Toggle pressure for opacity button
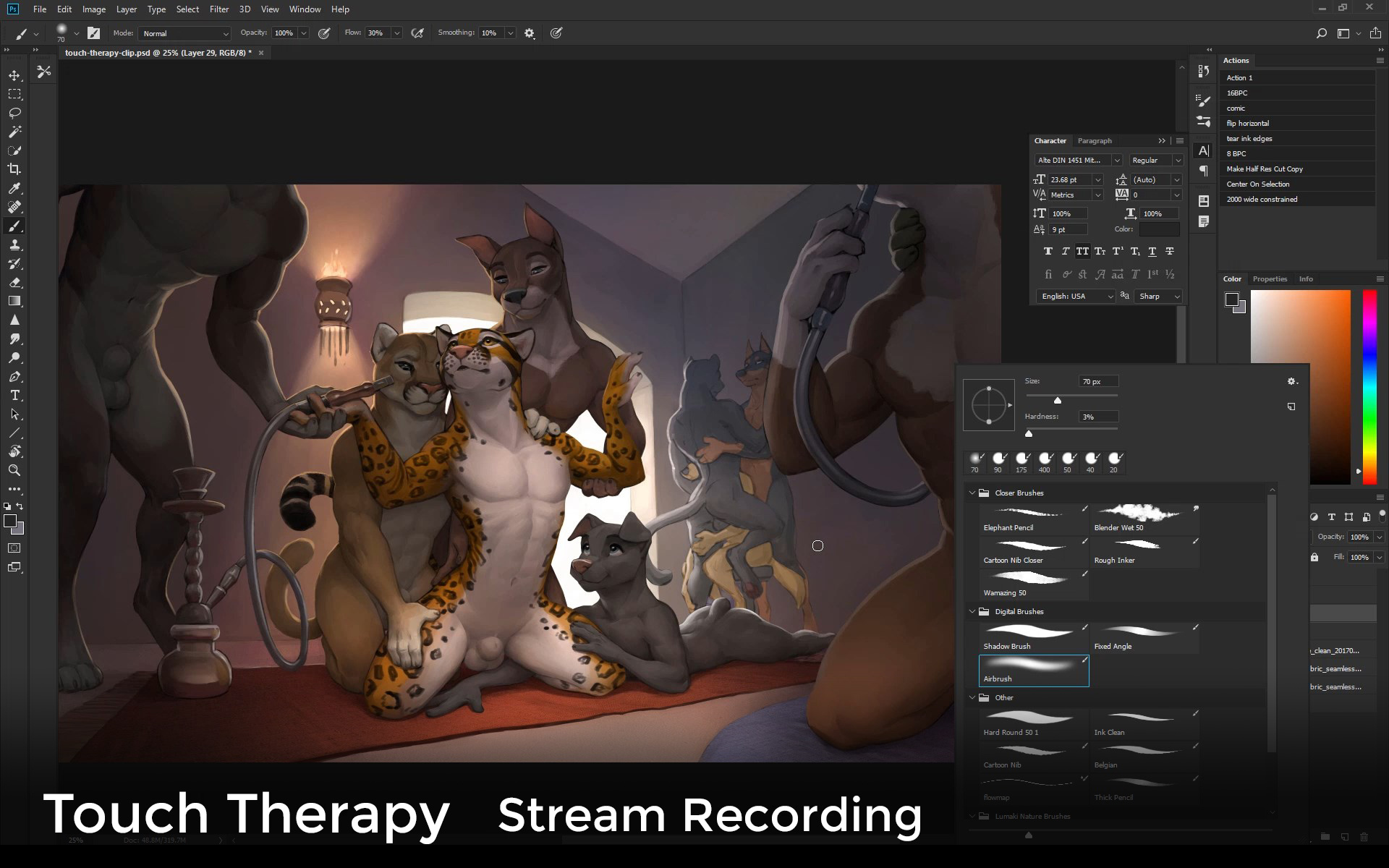The width and height of the screenshot is (1389, 868). (x=324, y=33)
